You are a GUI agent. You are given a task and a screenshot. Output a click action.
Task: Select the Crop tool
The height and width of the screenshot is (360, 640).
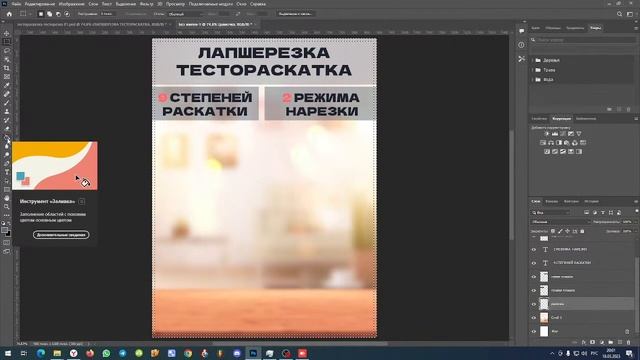pos(7,68)
